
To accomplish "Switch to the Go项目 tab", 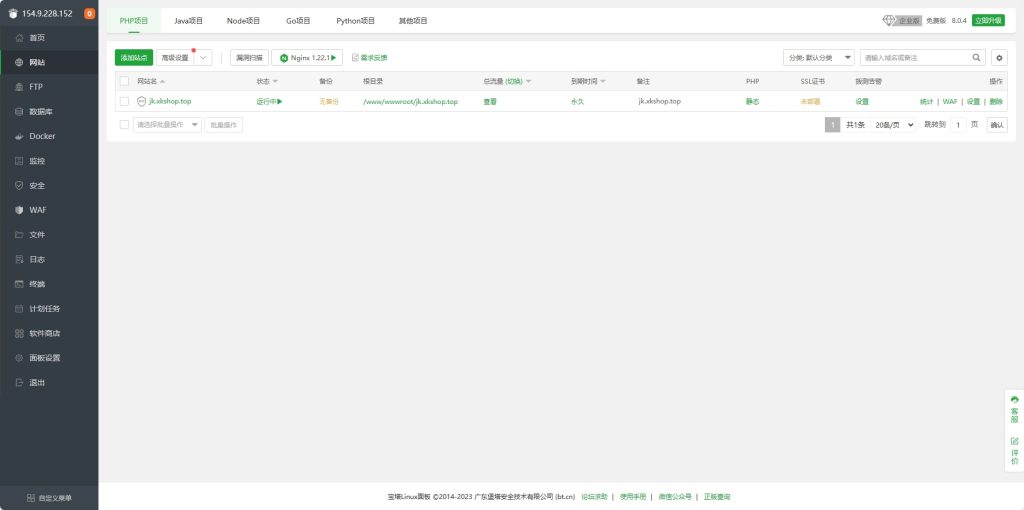I will point(298,21).
